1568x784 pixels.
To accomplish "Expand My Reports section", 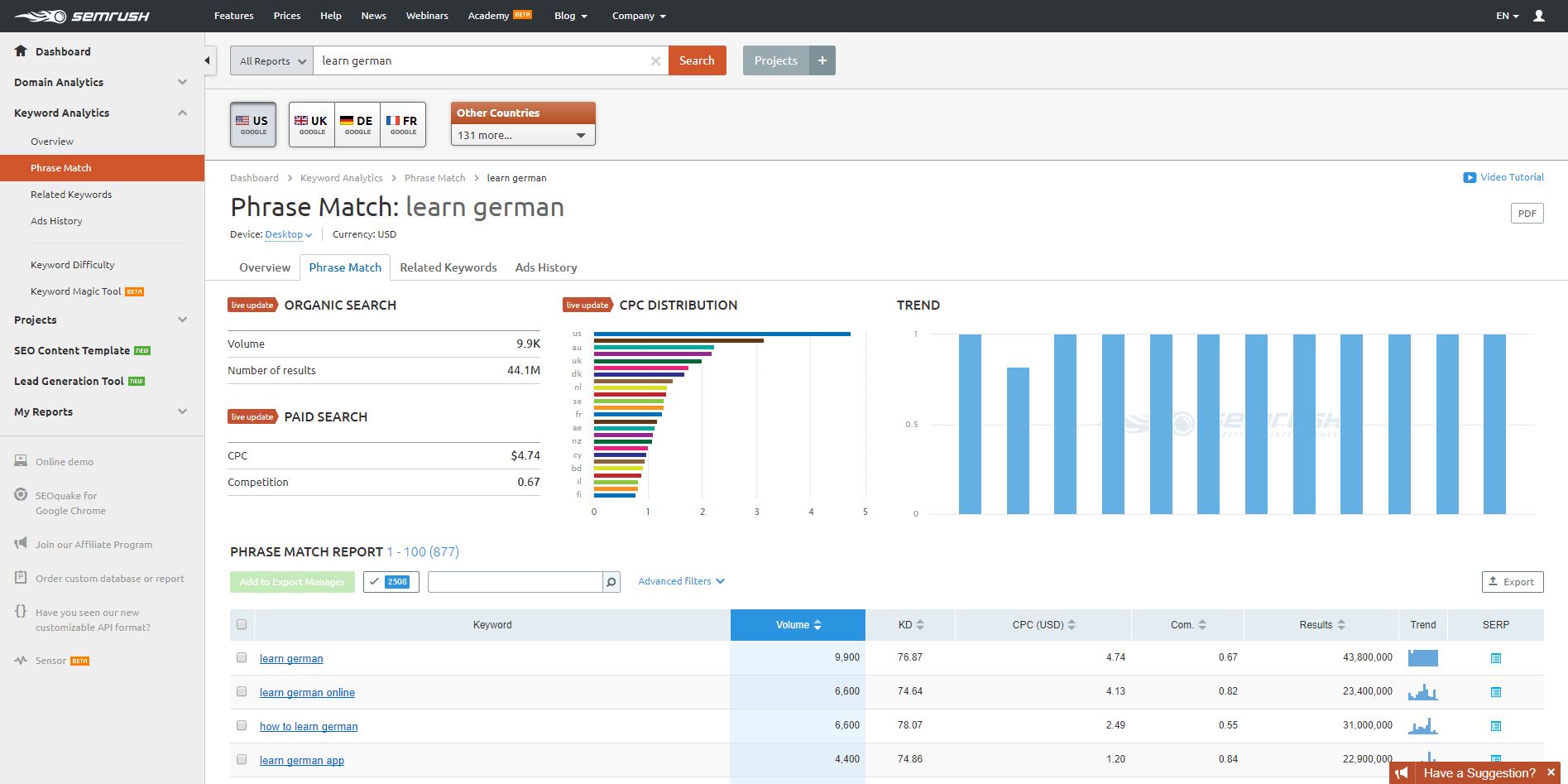I will (101, 411).
